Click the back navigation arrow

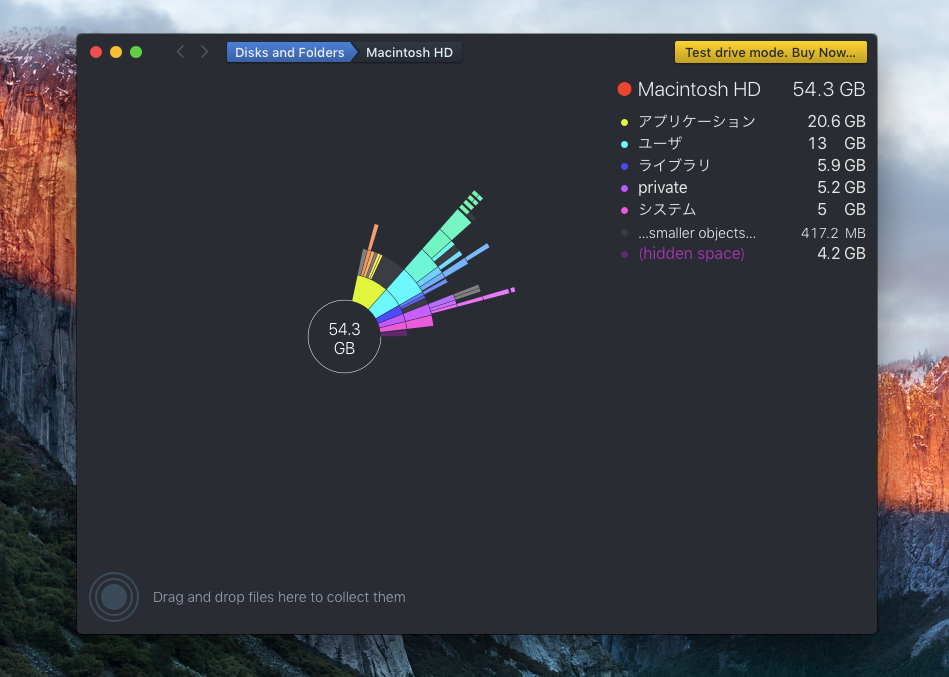180,52
